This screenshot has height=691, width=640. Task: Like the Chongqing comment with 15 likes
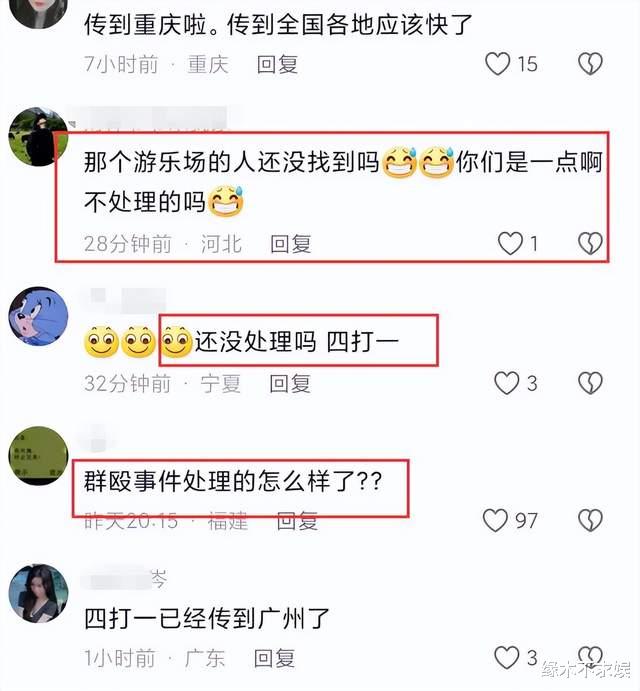(x=498, y=64)
